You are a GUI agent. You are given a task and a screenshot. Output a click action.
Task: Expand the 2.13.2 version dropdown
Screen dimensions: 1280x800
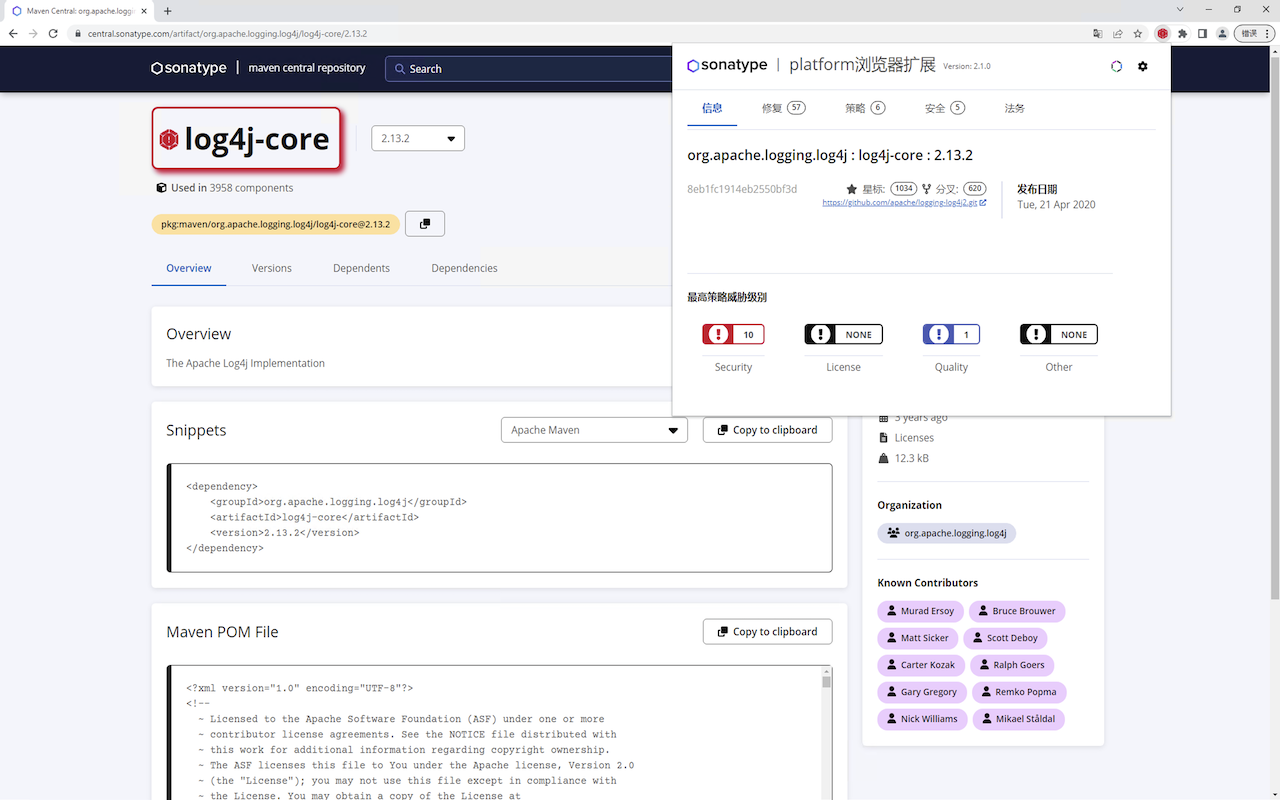[x=417, y=138]
